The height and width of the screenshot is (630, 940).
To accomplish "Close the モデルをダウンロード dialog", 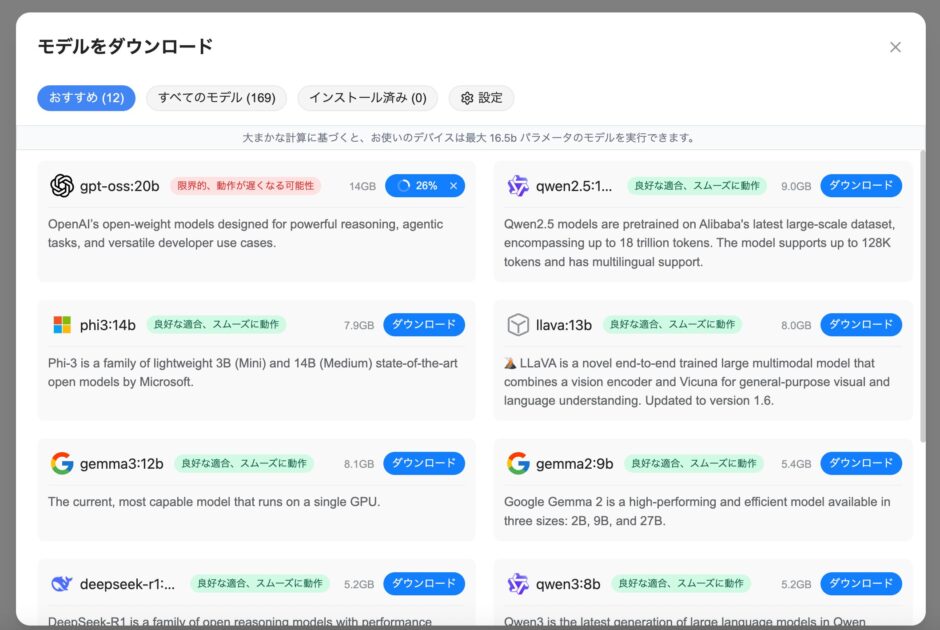I will point(895,47).
